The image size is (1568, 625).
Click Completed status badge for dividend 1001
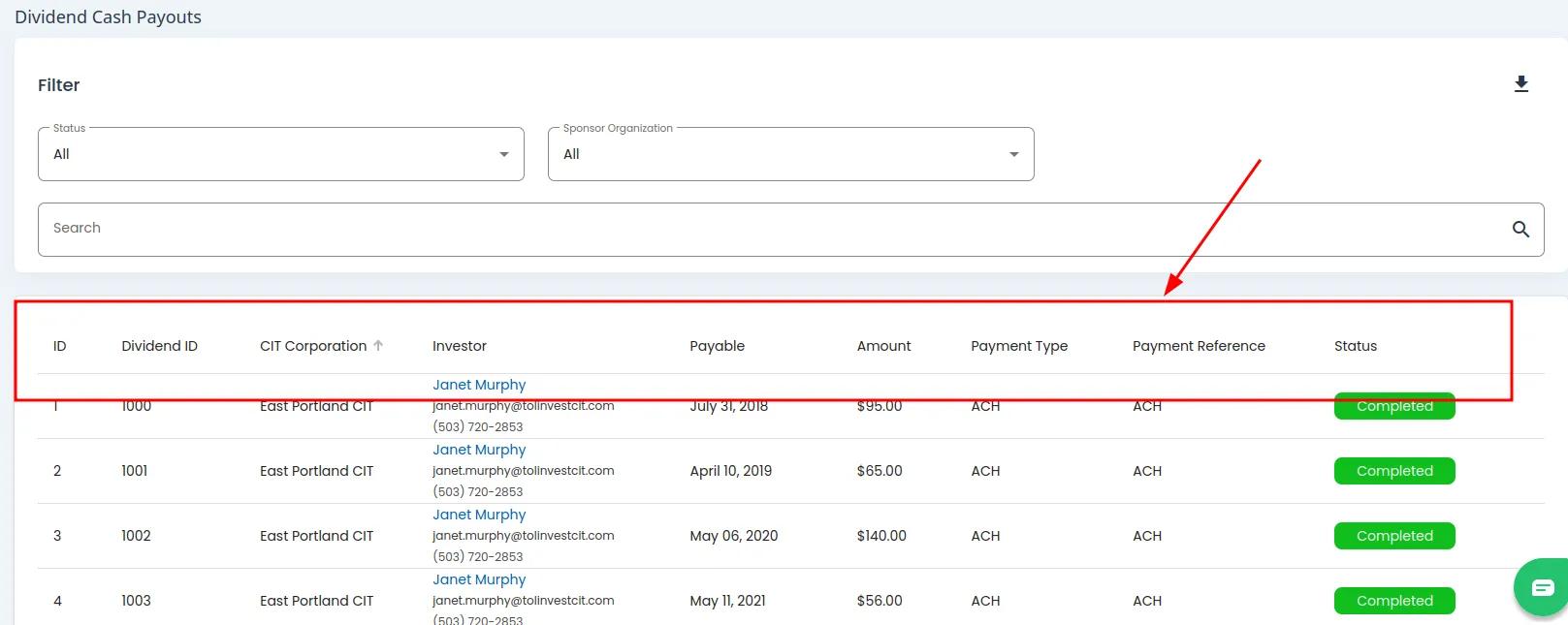pyautogui.click(x=1393, y=471)
